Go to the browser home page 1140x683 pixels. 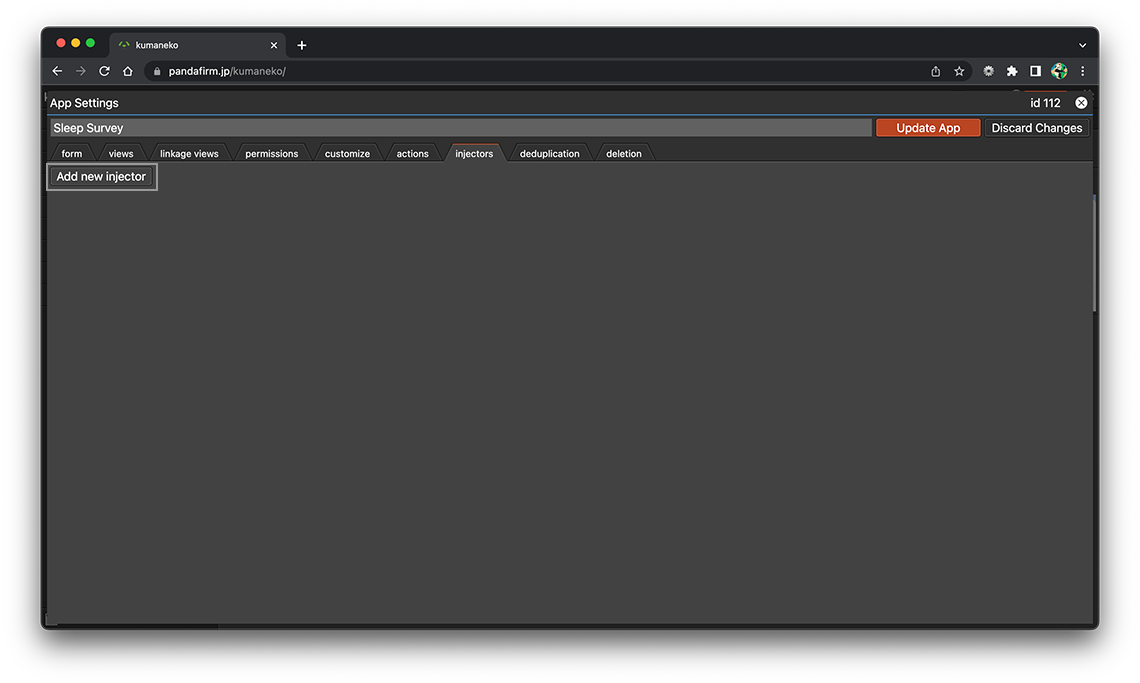[x=128, y=71]
